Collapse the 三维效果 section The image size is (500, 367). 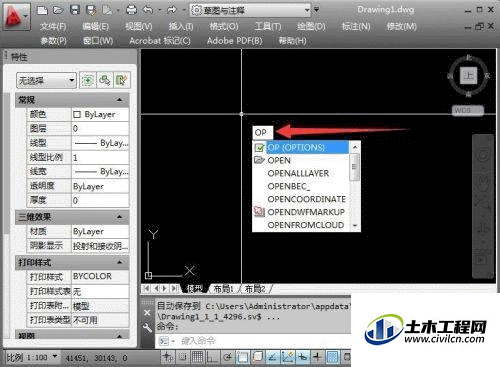(x=119, y=217)
